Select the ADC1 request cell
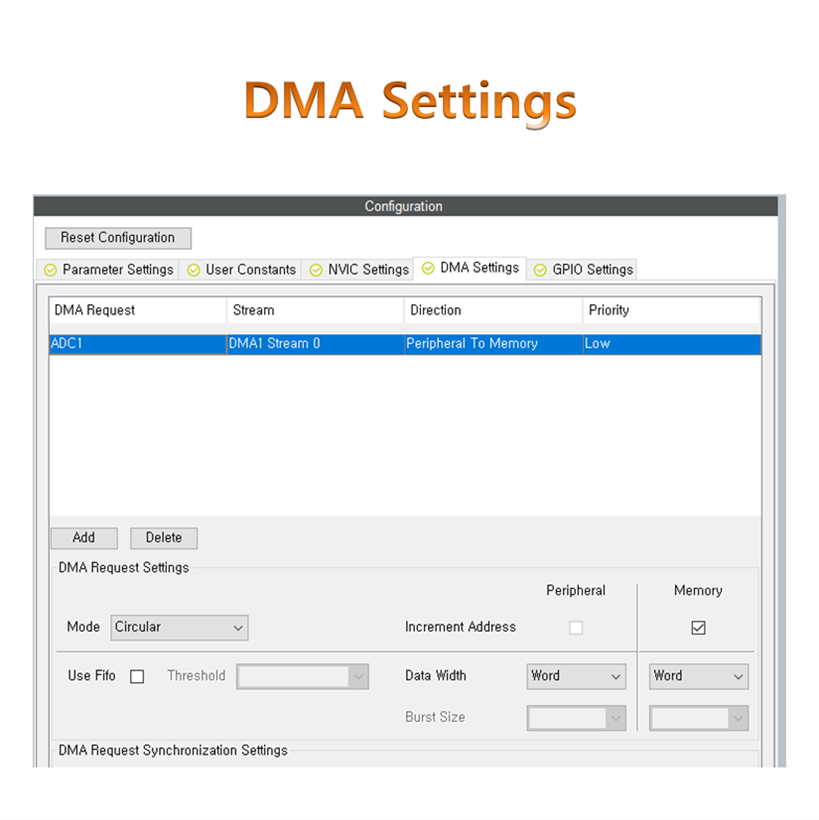The width and height of the screenshot is (819, 820). 138,344
